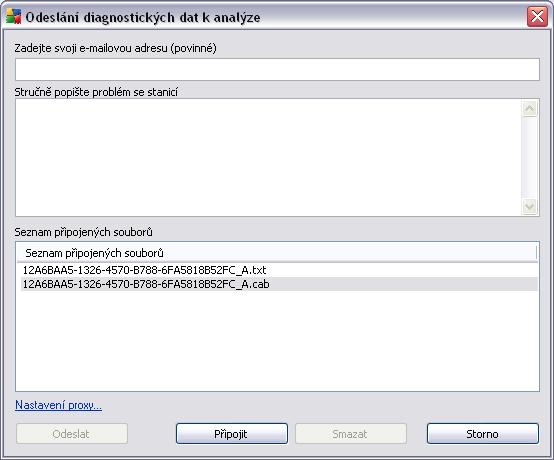Screen dimensions: 554x460
Task: Open the Nastavení proxy link
Action: point(59,405)
